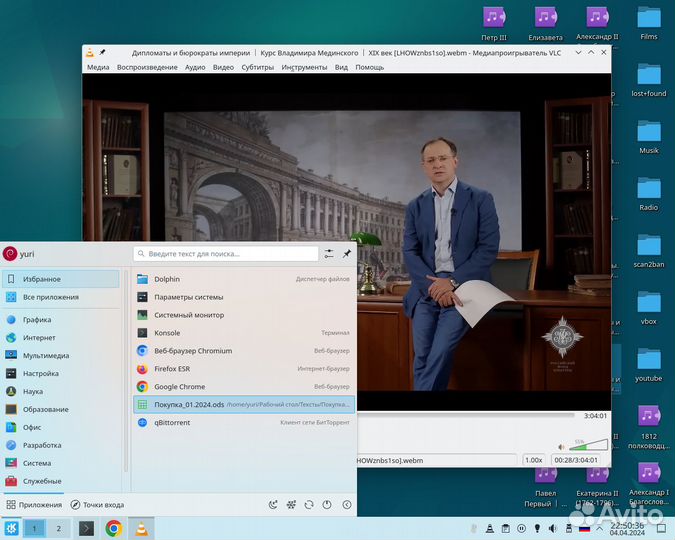Start qBittorrent from the favorites list
This screenshot has width=675, height=540.
pos(172,423)
